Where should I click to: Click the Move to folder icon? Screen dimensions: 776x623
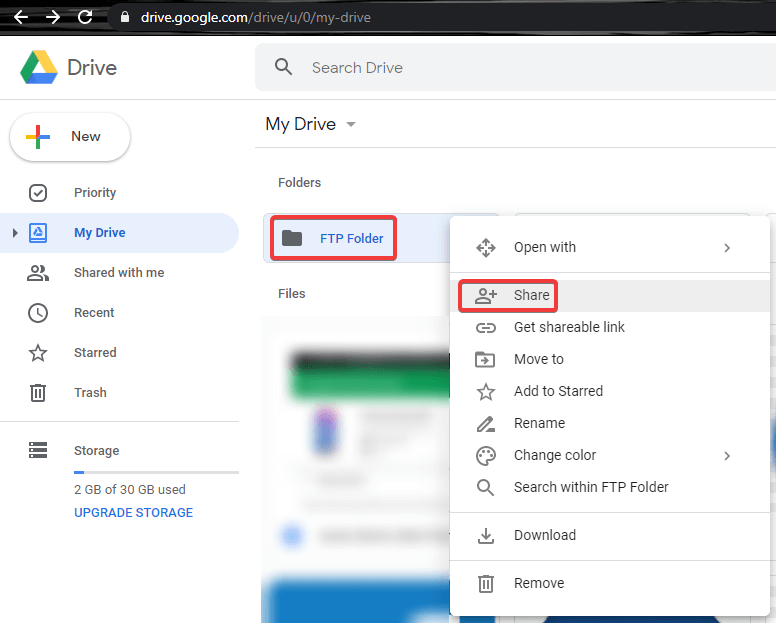coord(485,359)
